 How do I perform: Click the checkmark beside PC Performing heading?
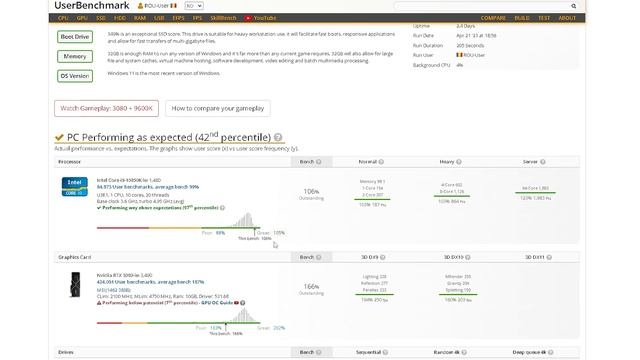59,138
